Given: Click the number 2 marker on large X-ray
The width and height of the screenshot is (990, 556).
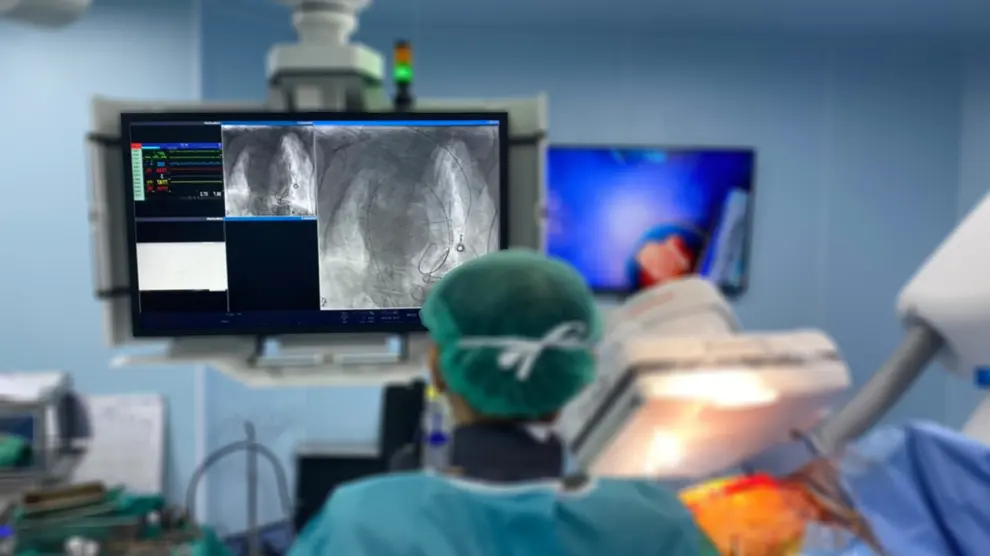Looking at the screenshot, I should tap(323, 301).
